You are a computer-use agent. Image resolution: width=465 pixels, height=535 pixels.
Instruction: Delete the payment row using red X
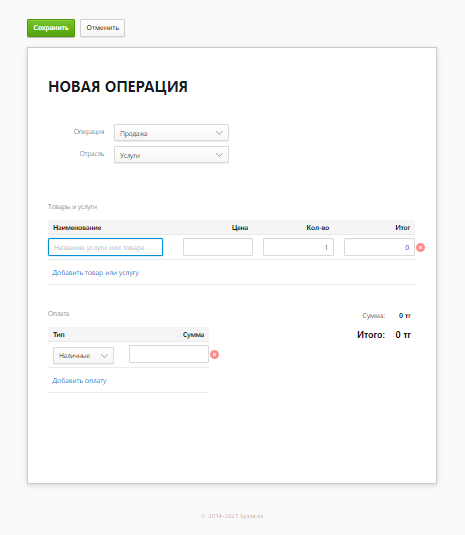point(214,355)
